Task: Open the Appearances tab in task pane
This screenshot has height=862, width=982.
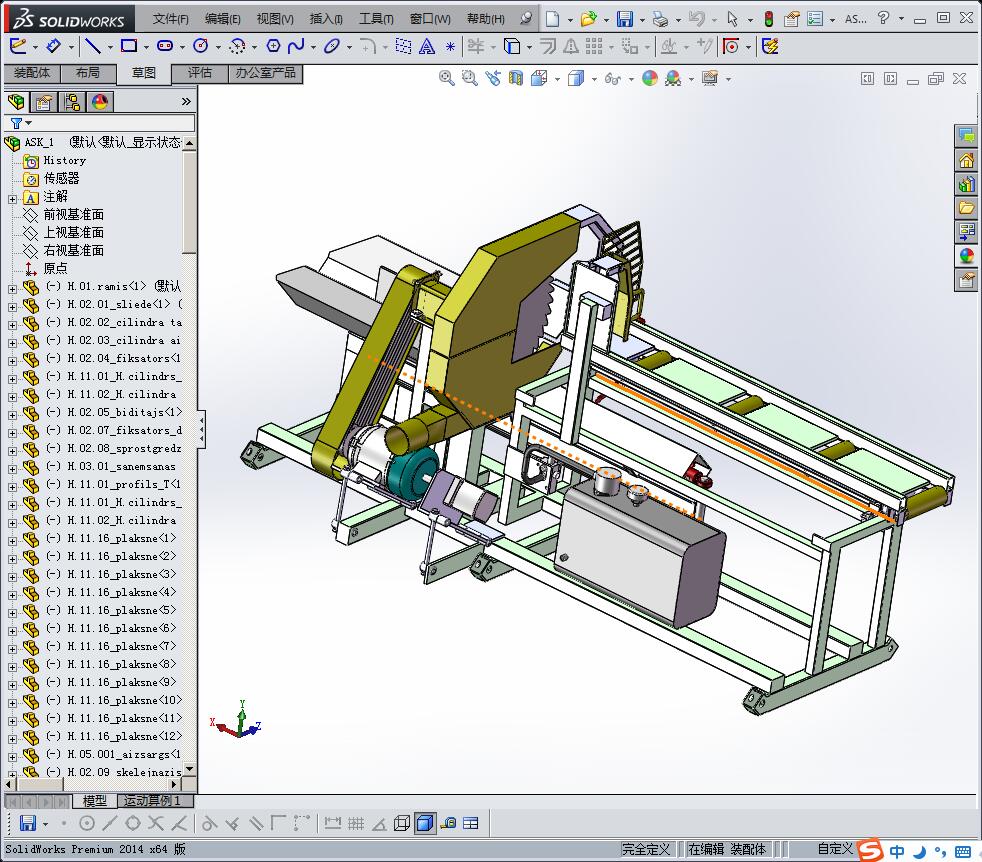Action: (x=967, y=256)
